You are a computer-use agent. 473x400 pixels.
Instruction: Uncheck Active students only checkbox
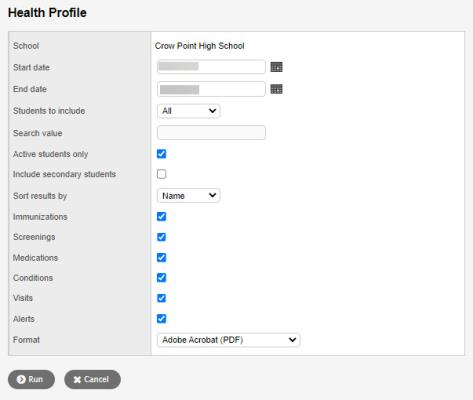(162, 154)
